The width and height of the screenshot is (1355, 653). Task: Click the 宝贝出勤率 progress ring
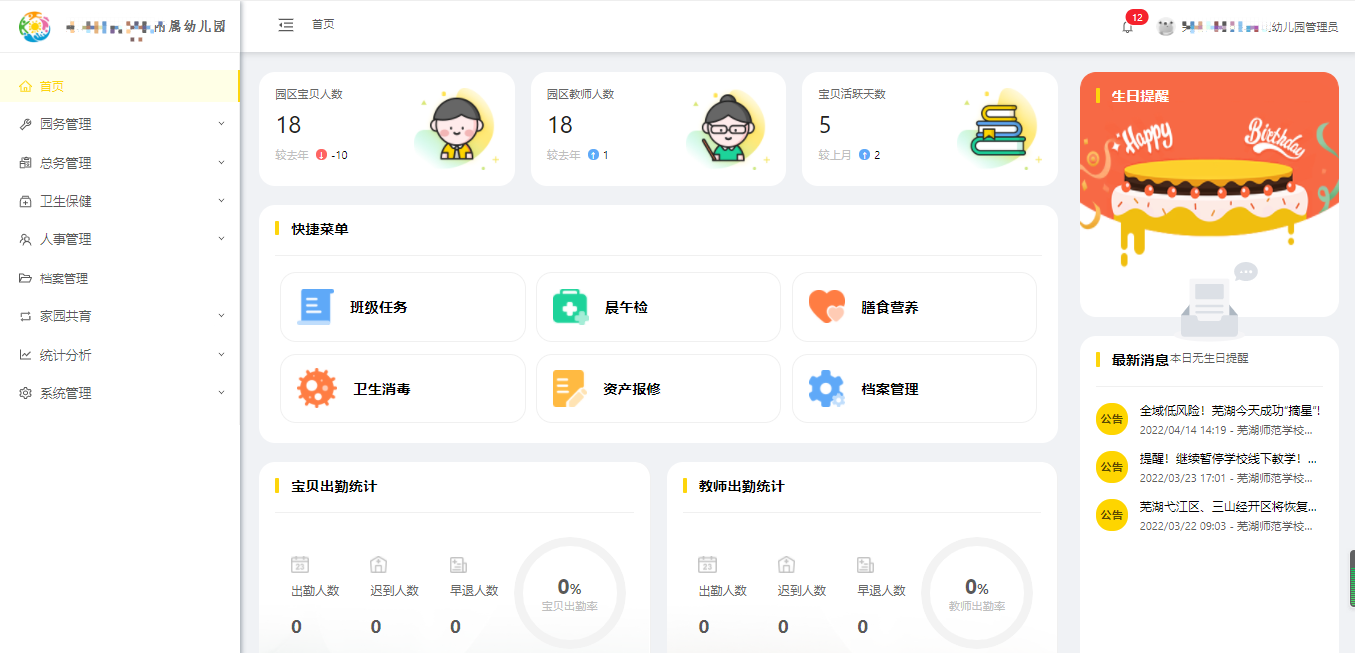click(x=569, y=593)
